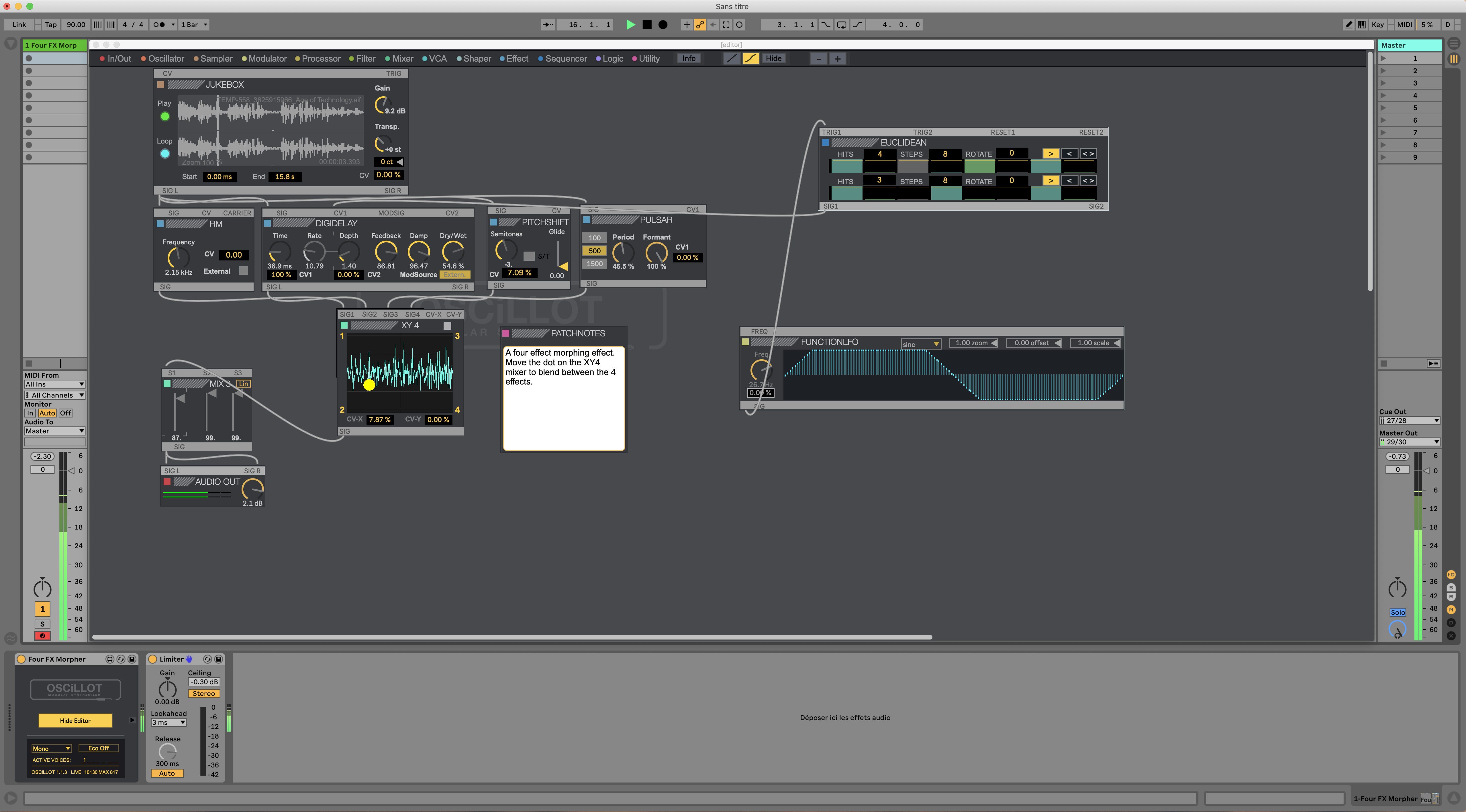
Task: Click the Hide Editor button
Action: coord(75,720)
